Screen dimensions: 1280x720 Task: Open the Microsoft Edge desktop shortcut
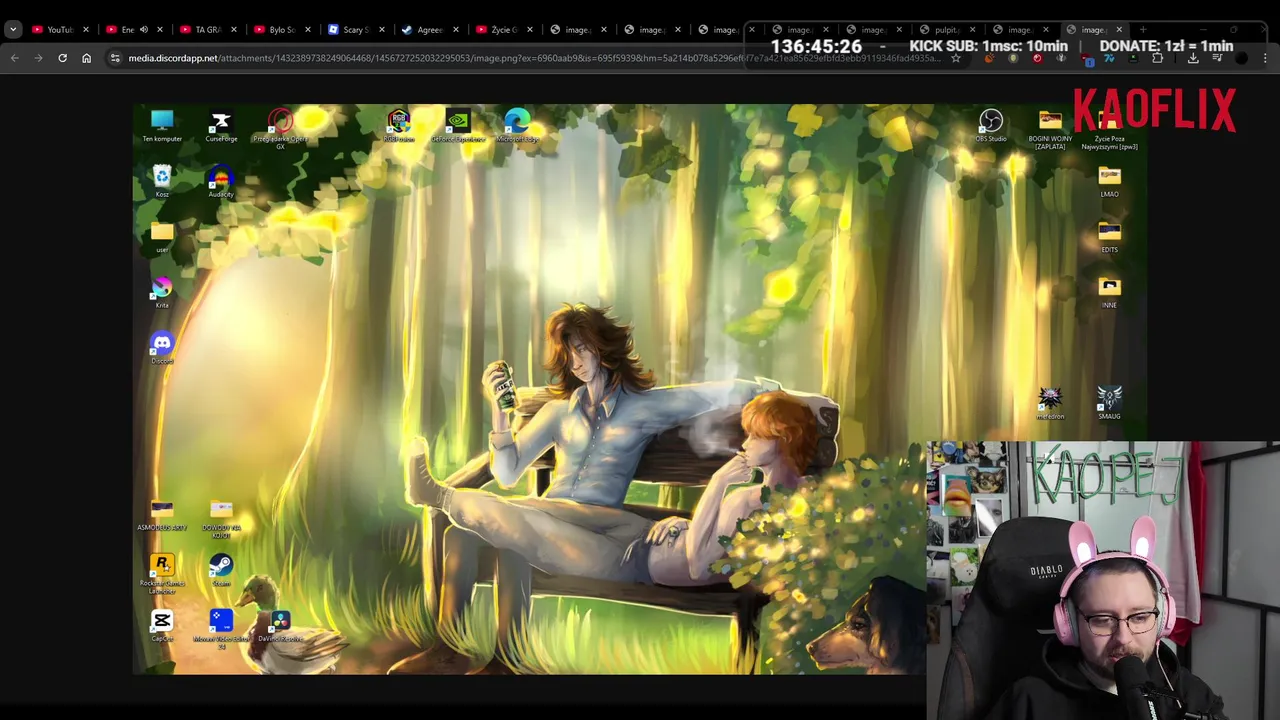(x=517, y=126)
